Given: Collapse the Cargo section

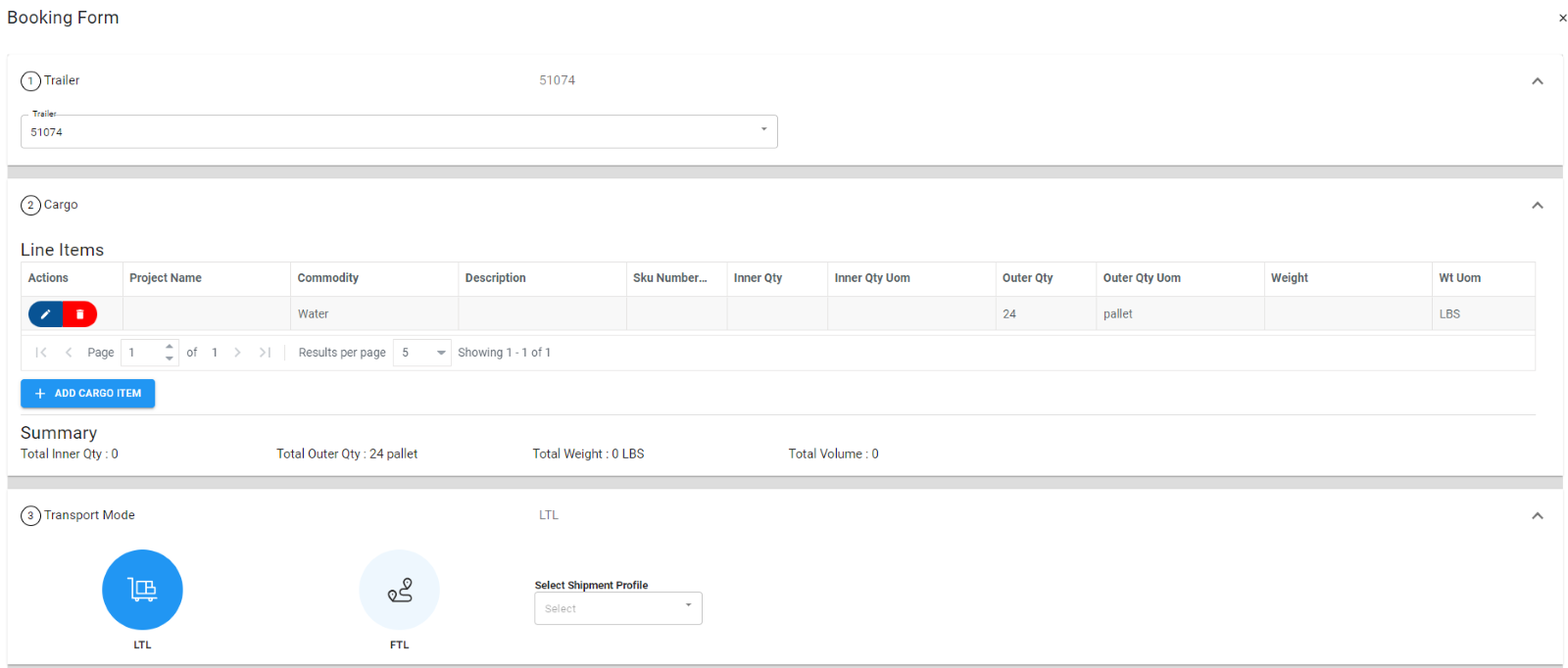Looking at the screenshot, I should point(1537,206).
